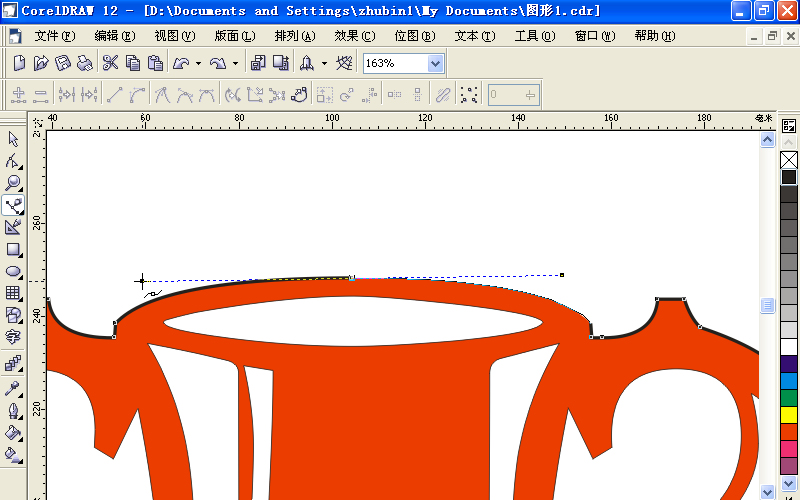Click the Import icon
800x500 pixels.
(258, 63)
